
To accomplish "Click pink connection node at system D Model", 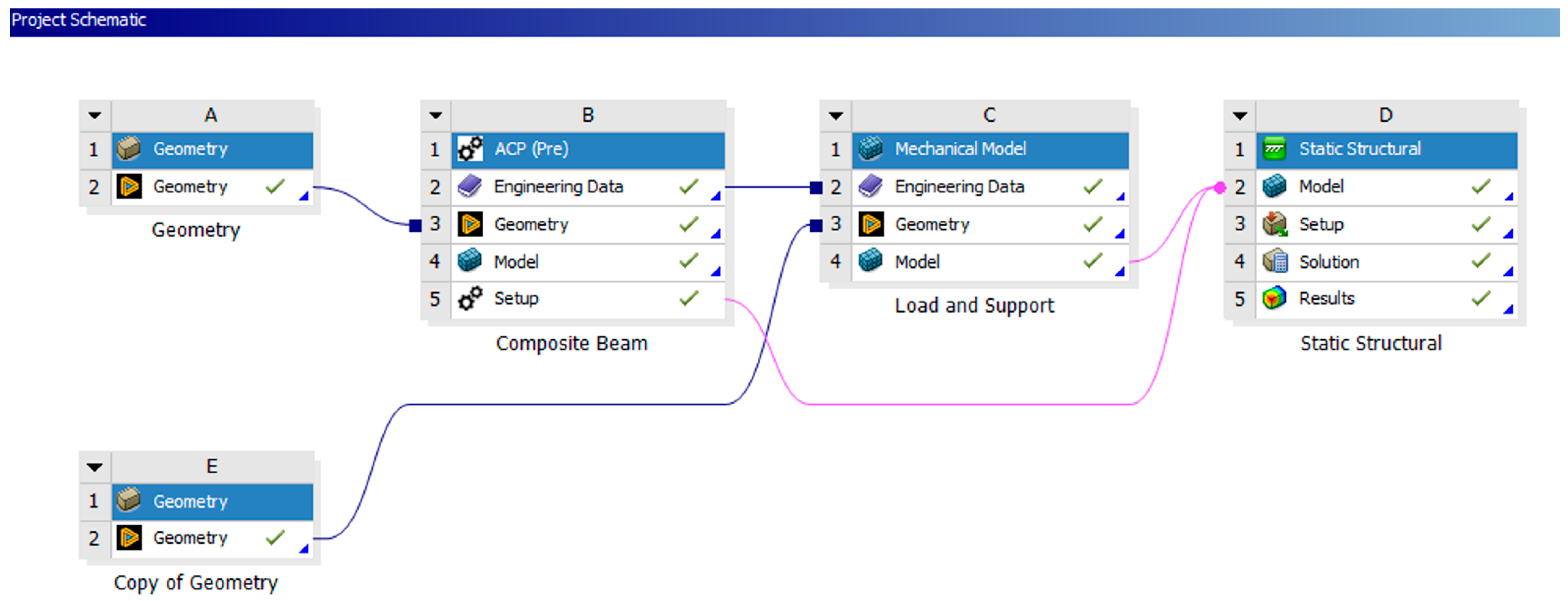I will tap(1220, 188).
